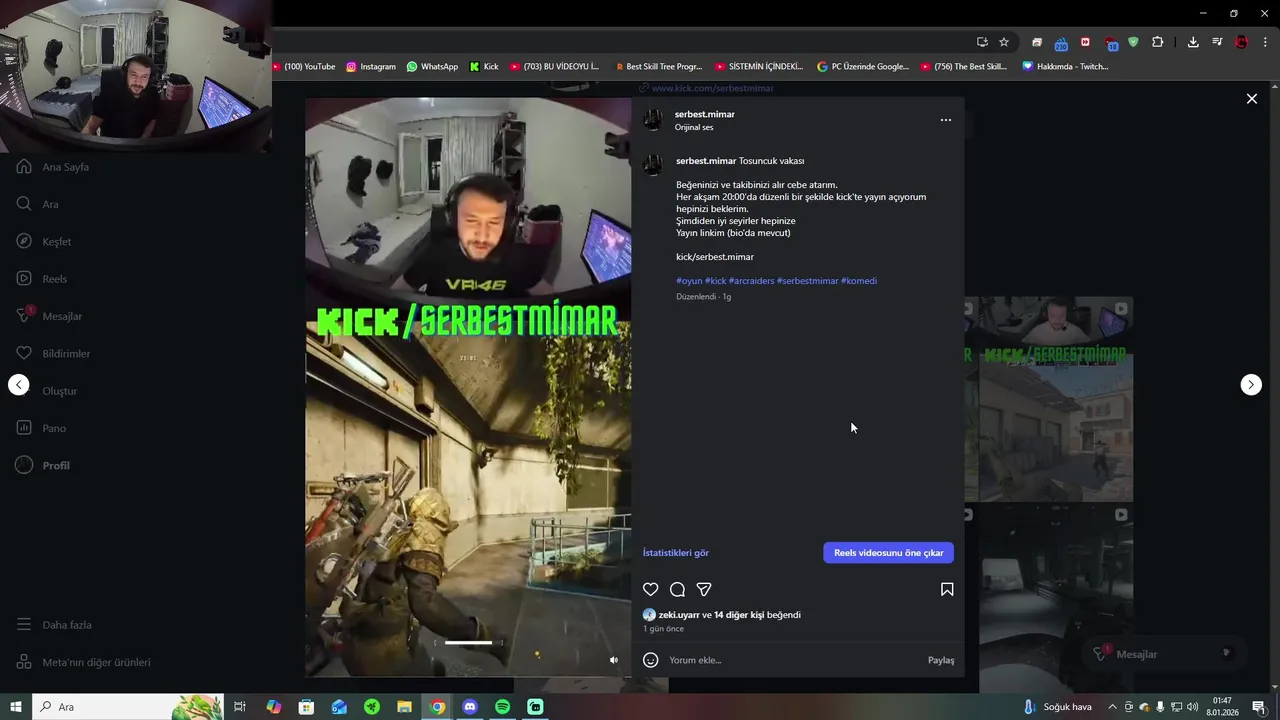Save reel with bookmark icon
Viewport: 1280px width, 720px height.
[947, 590]
